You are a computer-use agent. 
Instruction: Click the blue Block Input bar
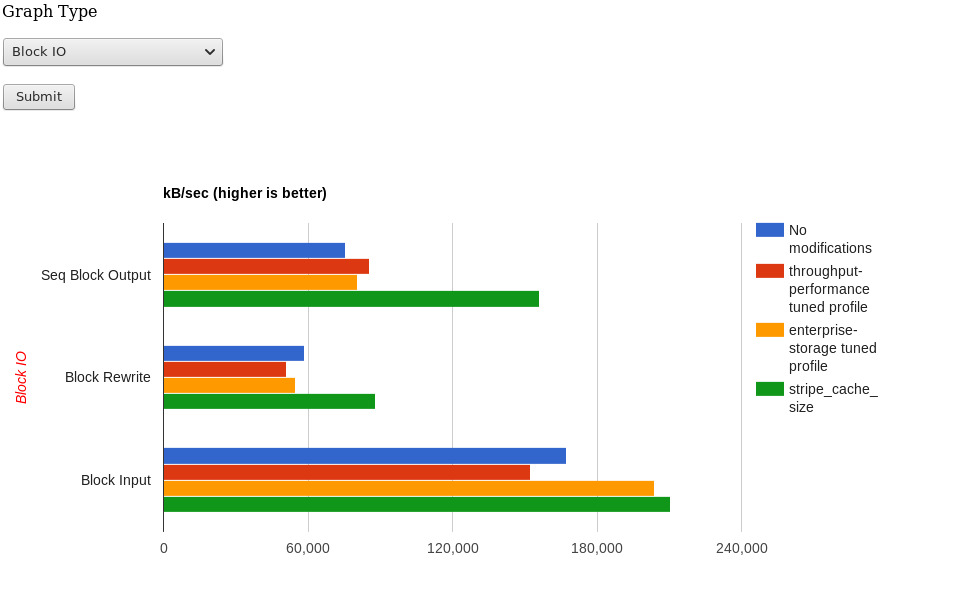364,456
